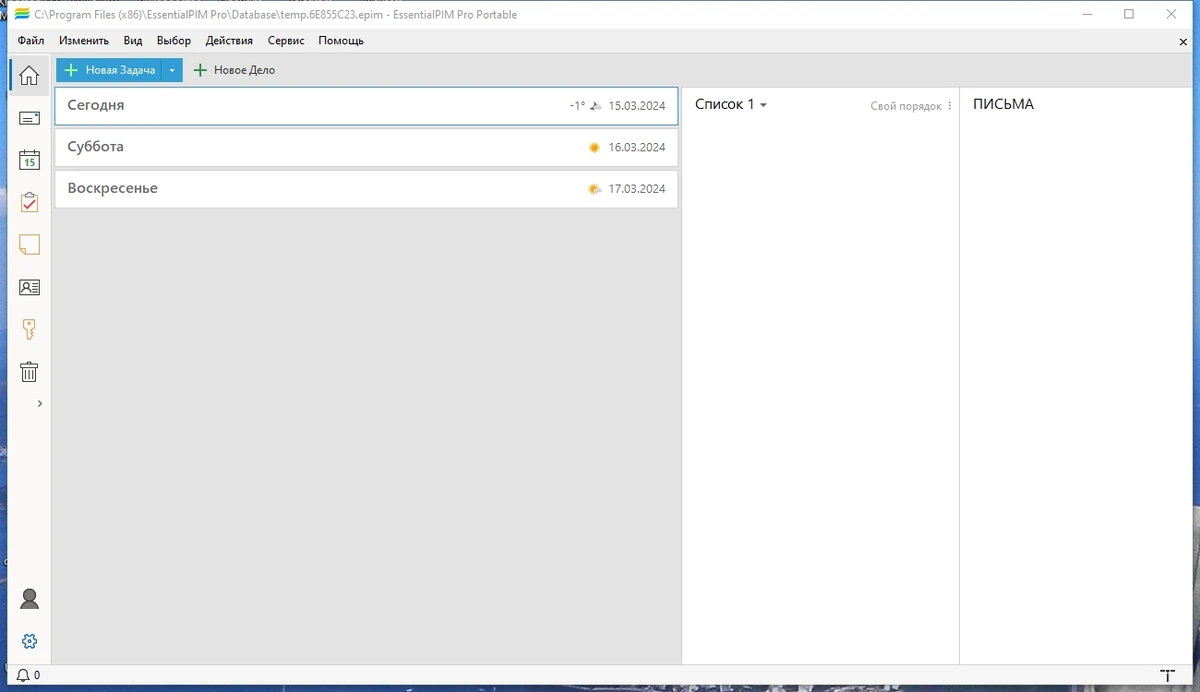The height and width of the screenshot is (692, 1200).
Task: Open the Passwords key icon
Action: (x=29, y=329)
